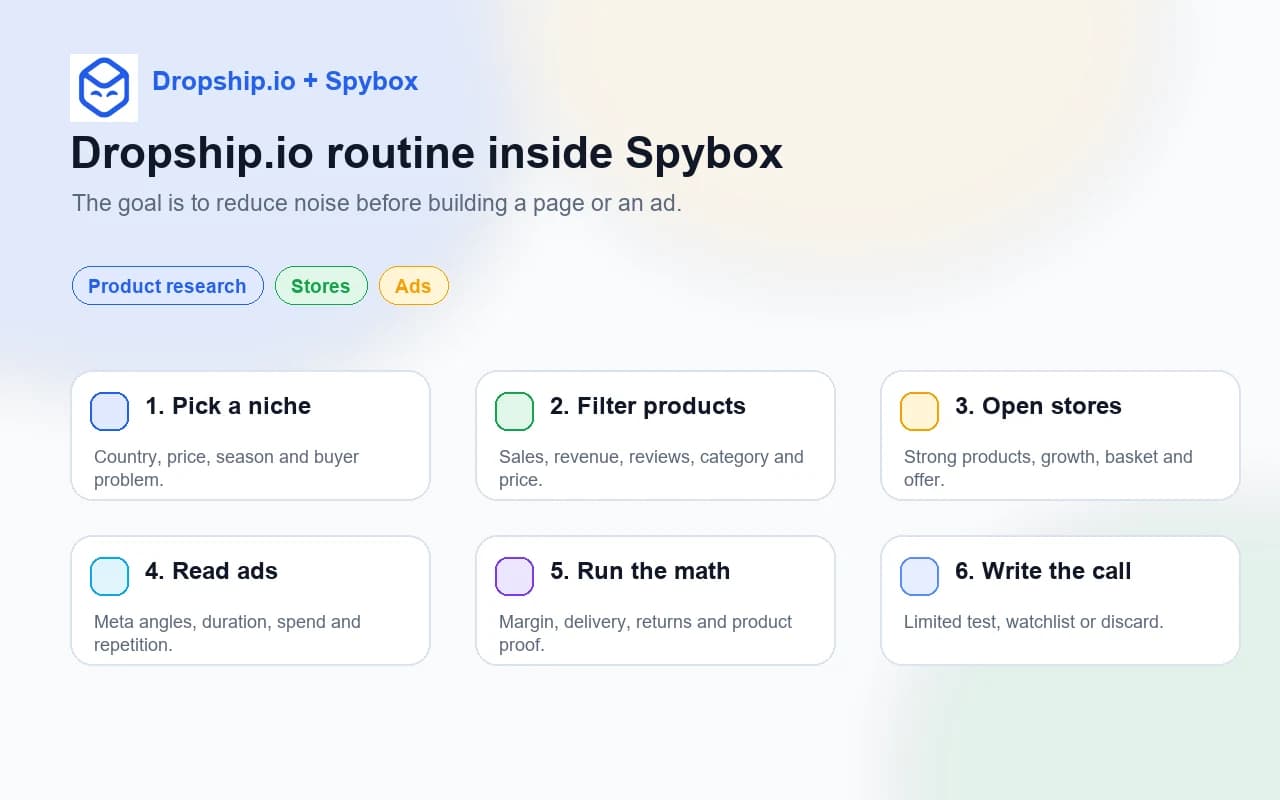Click 'Sales, revenue, reviews, category and price.' text
Screen dimensions: 1280x800
(x=651, y=468)
